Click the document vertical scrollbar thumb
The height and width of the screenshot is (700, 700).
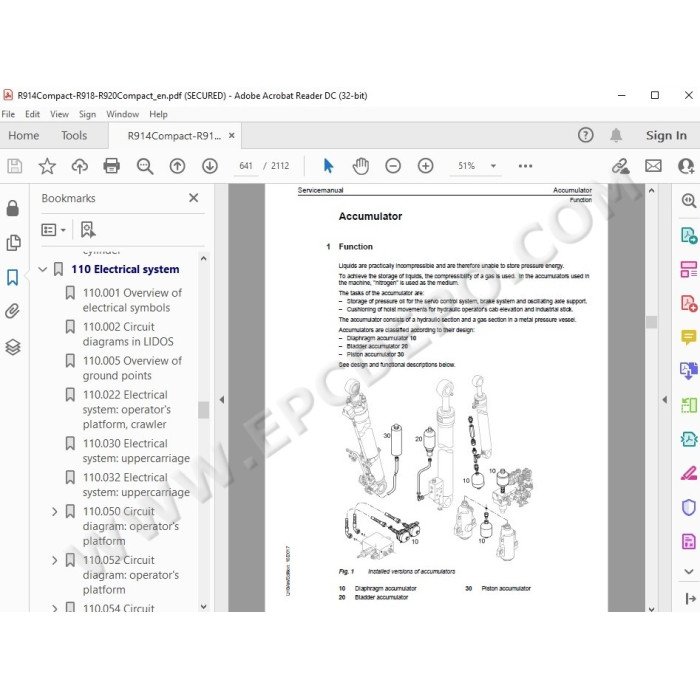coord(651,322)
